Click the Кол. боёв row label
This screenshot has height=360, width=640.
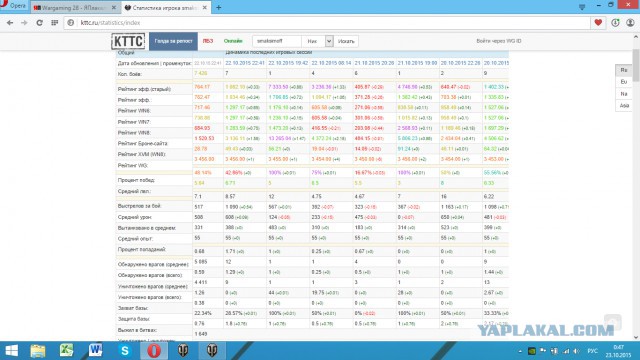[130, 74]
